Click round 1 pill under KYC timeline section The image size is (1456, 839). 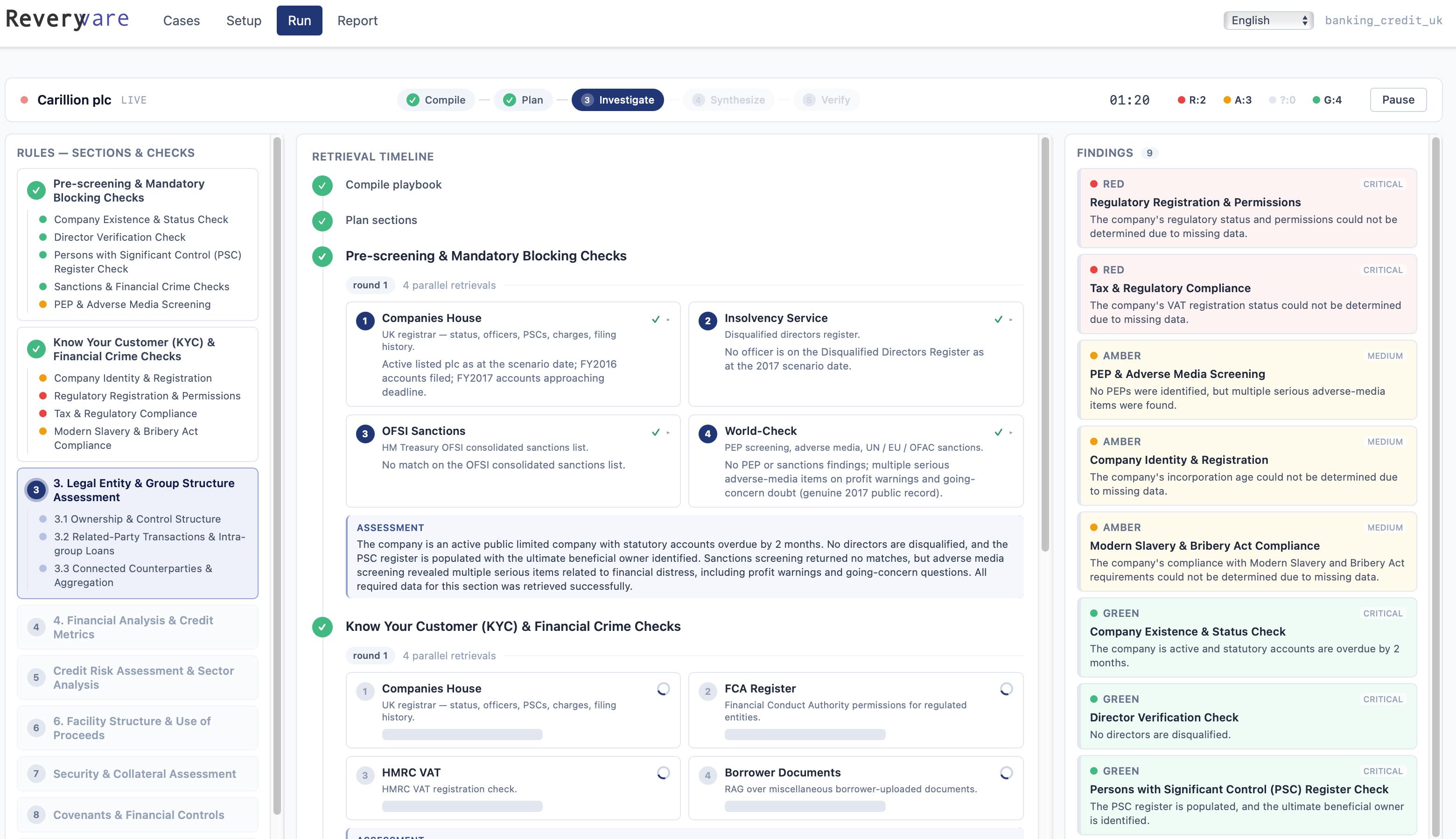370,656
